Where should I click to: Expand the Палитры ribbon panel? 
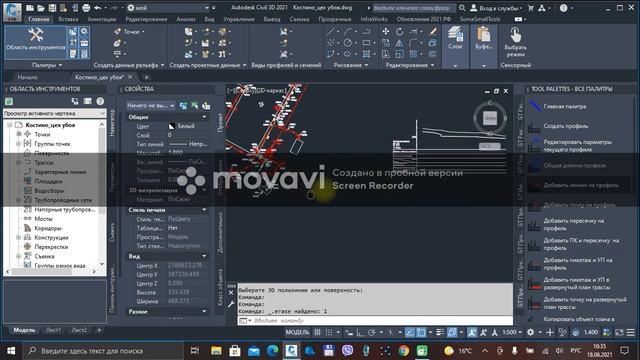[47, 65]
